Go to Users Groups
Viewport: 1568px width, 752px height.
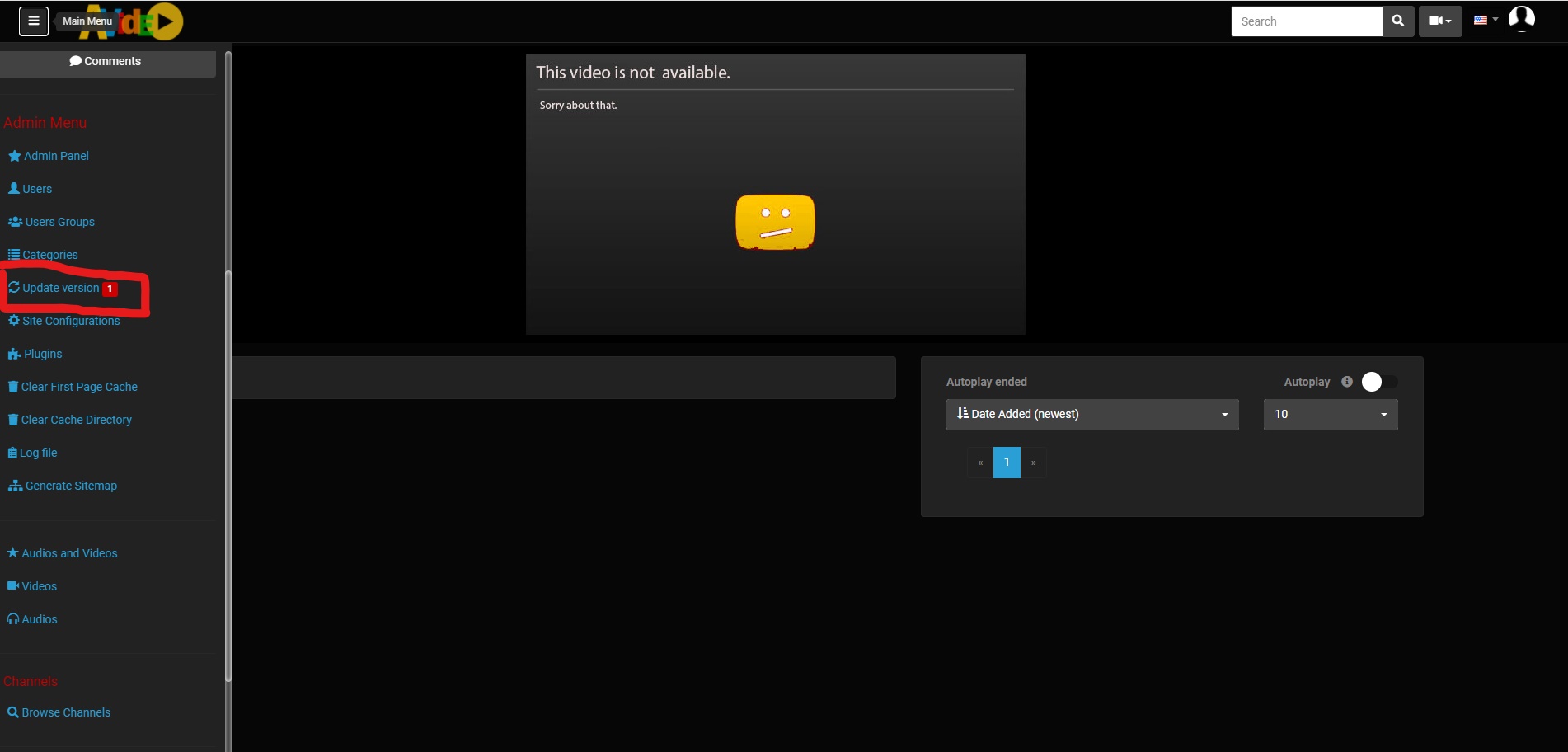click(x=51, y=222)
